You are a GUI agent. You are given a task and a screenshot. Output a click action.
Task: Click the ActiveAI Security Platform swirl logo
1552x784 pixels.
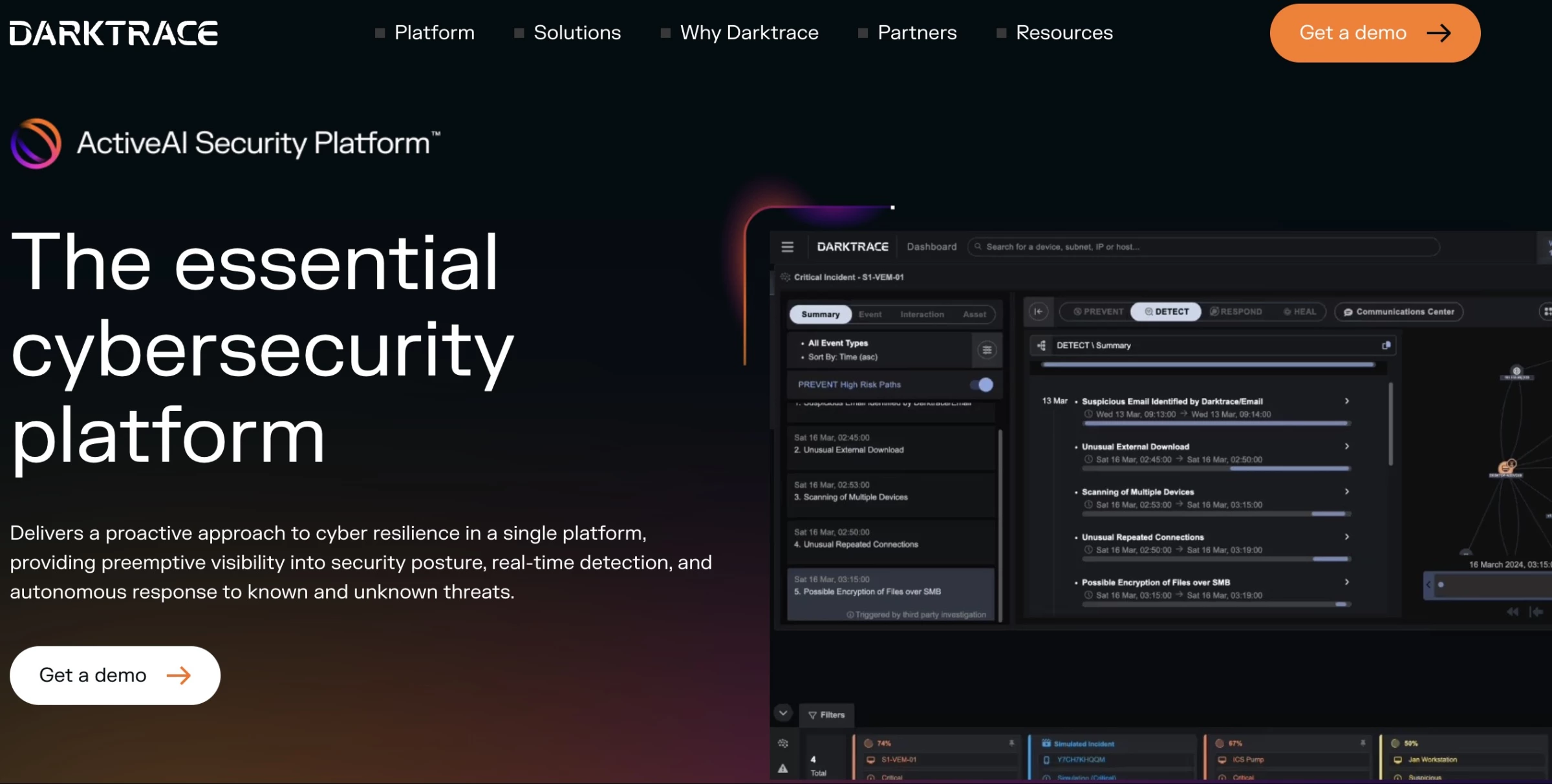(x=36, y=143)
